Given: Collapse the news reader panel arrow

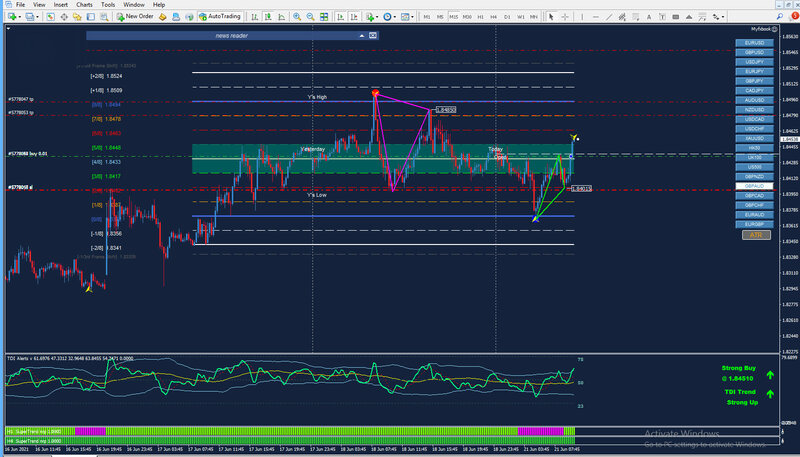Looking at the screenshot, I should tap(362, 36).
